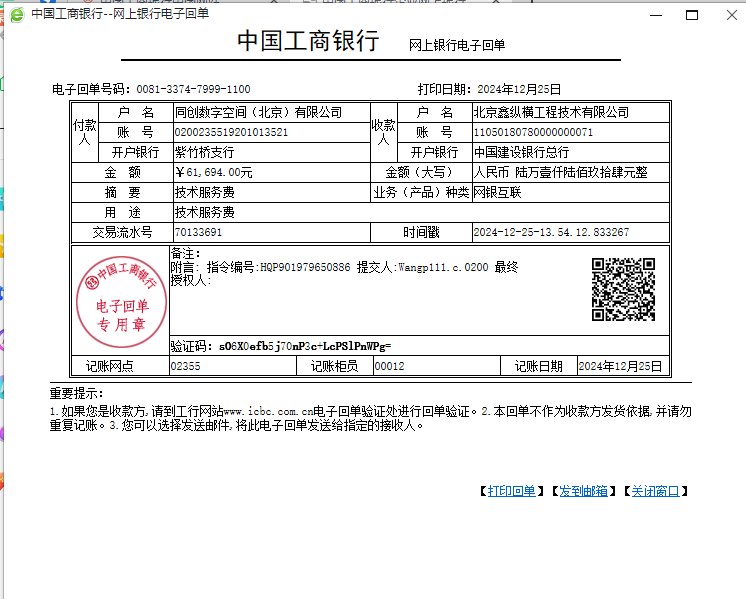Click 技术服务费 in the 摘要 row
The width and height of the screenshot is (746, 599).
(x=205, y=192)
